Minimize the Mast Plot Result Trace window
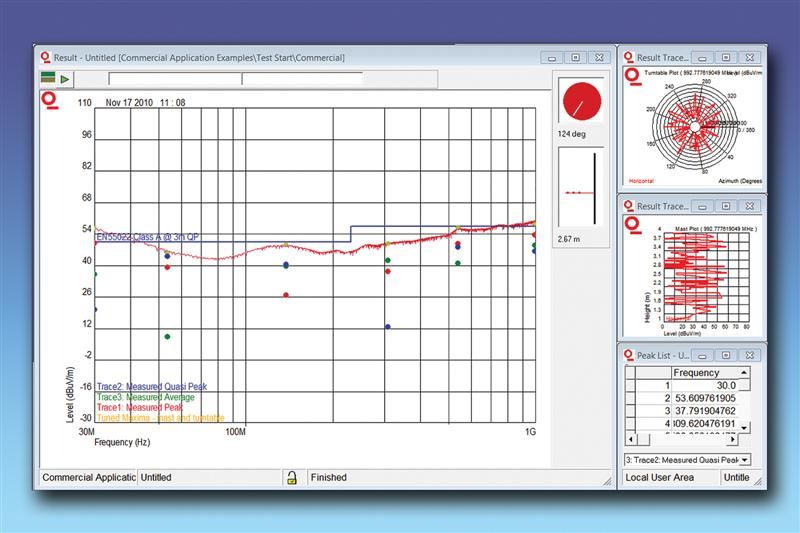The image size is (800, 533). tap(703, 207)
